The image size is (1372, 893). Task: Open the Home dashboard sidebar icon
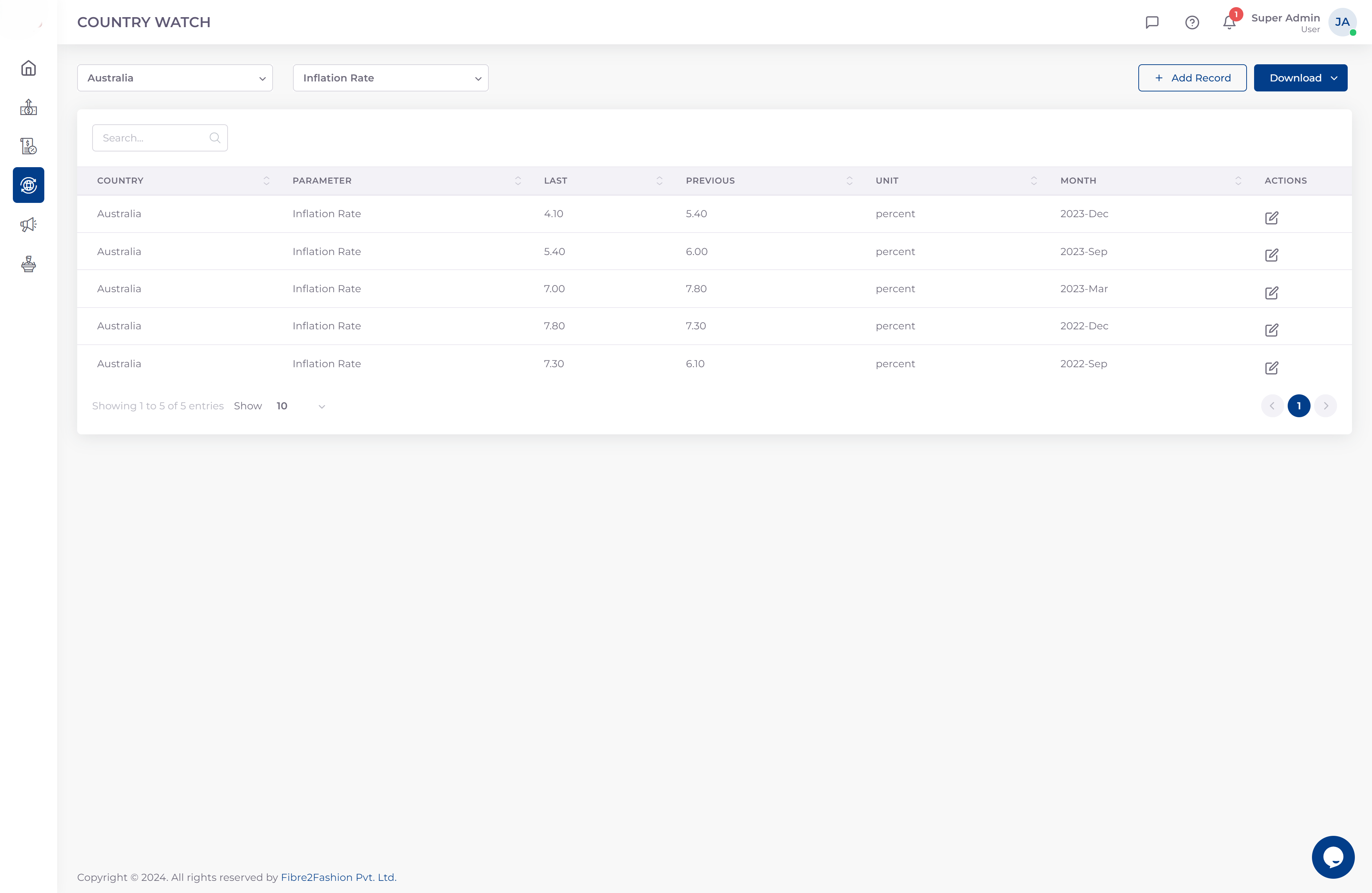[x=28, y=68]
